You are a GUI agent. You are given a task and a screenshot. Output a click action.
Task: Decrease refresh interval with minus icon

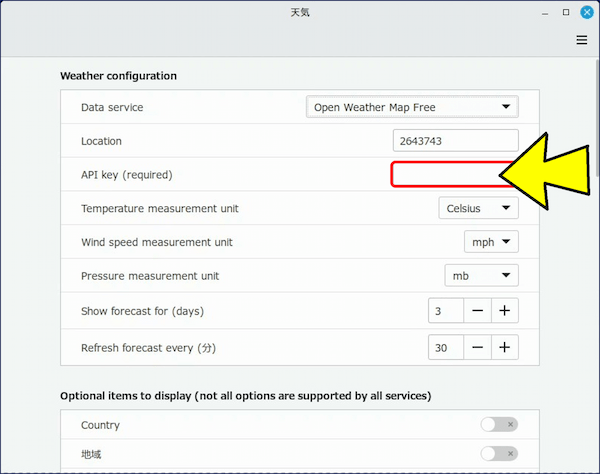pyautogui.click(x=477, y=347)
